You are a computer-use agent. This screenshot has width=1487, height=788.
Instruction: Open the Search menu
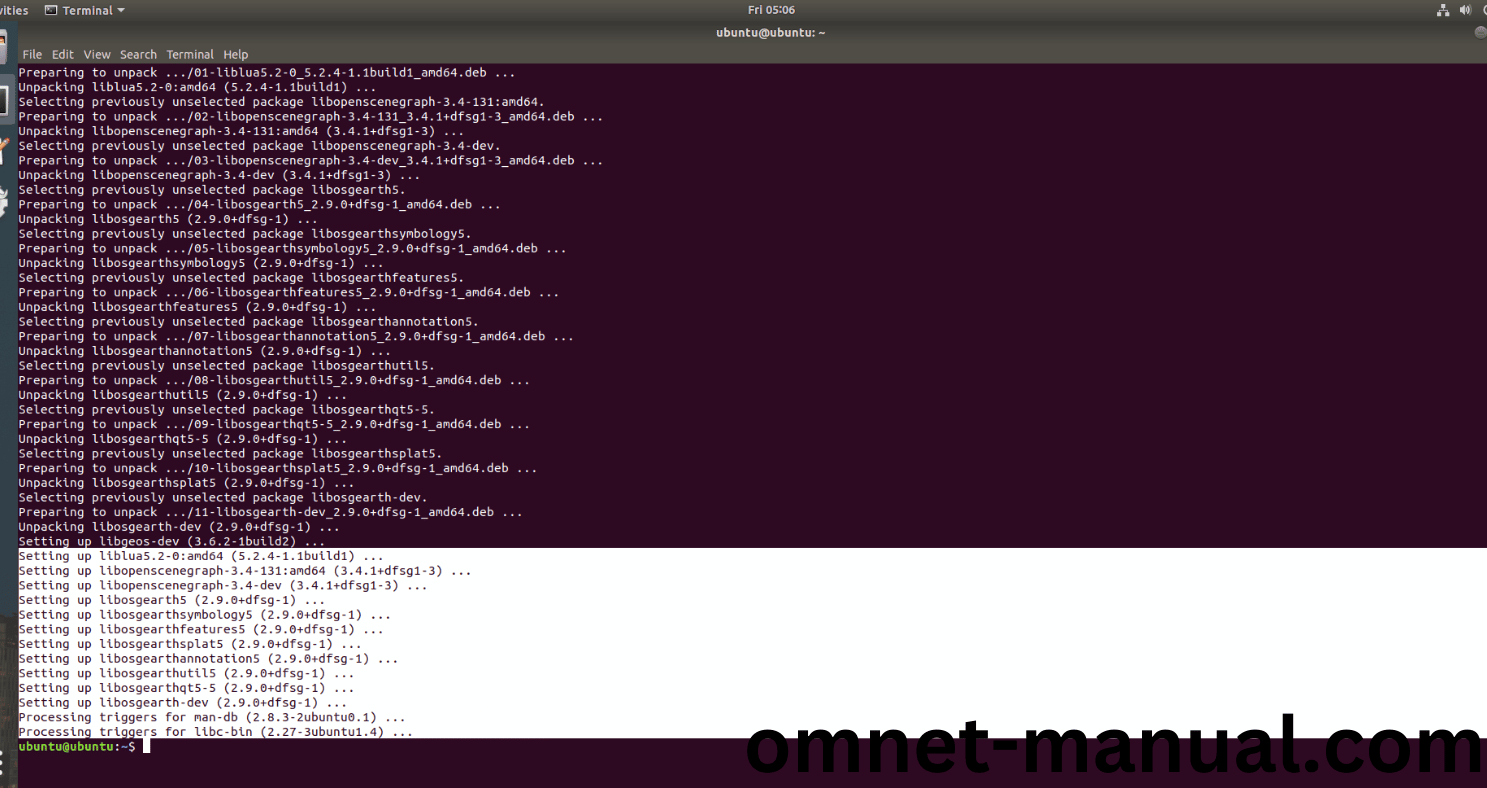point(138,54)
